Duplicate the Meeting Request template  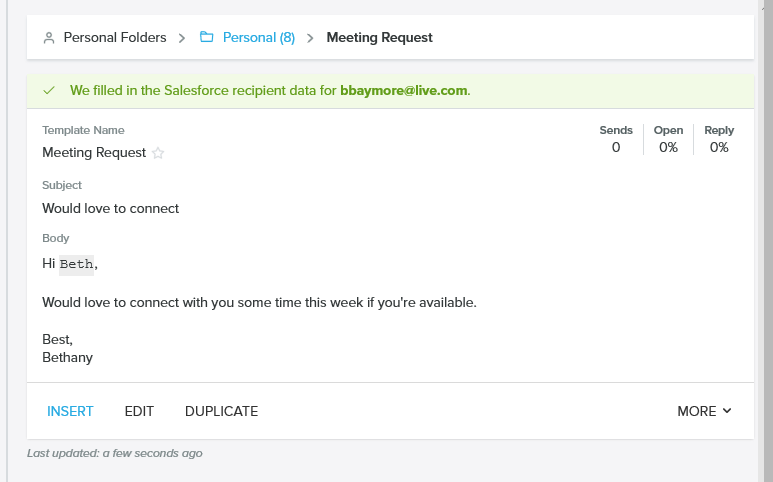221,411
